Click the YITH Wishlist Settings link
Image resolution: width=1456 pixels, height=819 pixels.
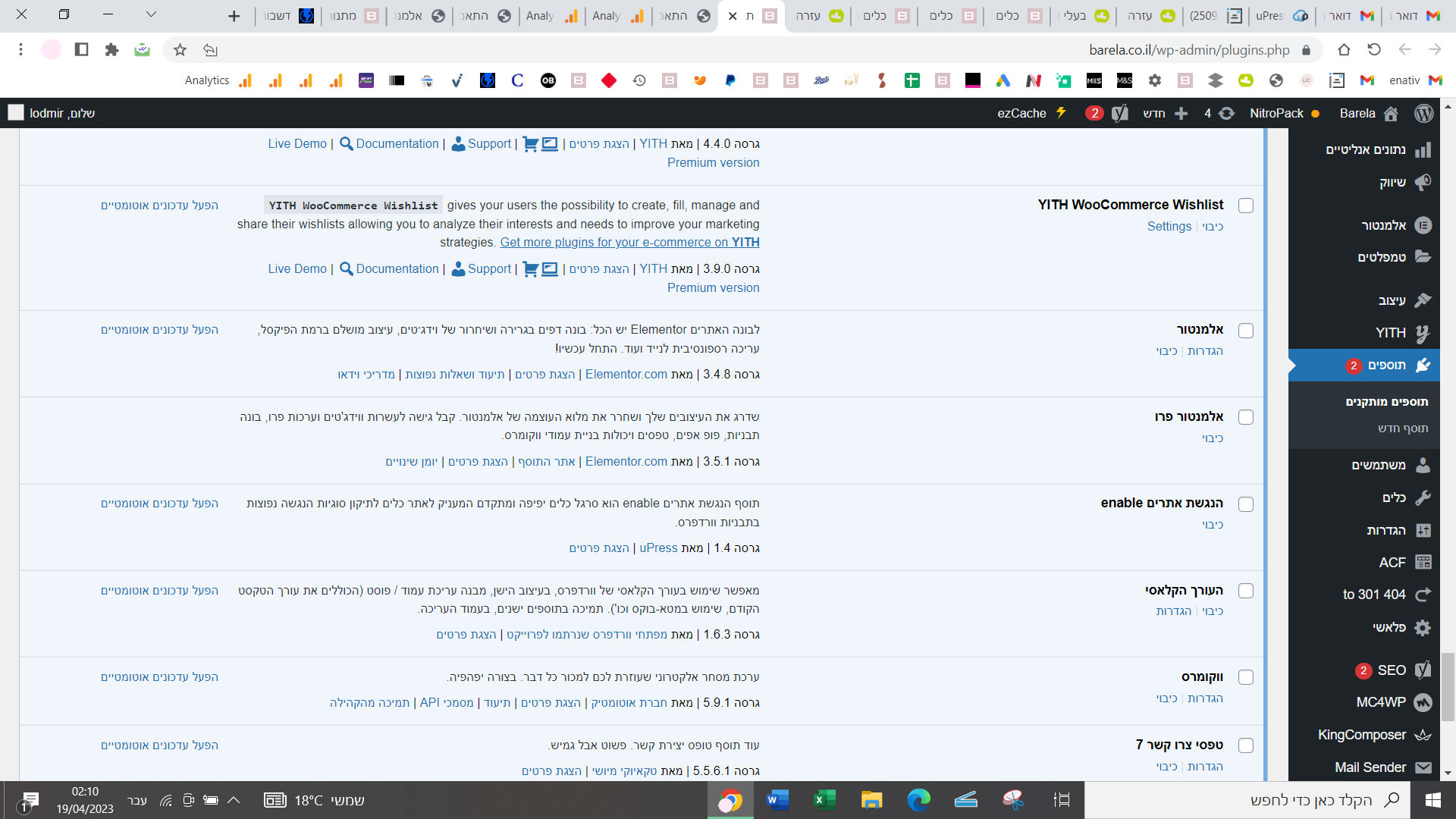click(1169, 226)
